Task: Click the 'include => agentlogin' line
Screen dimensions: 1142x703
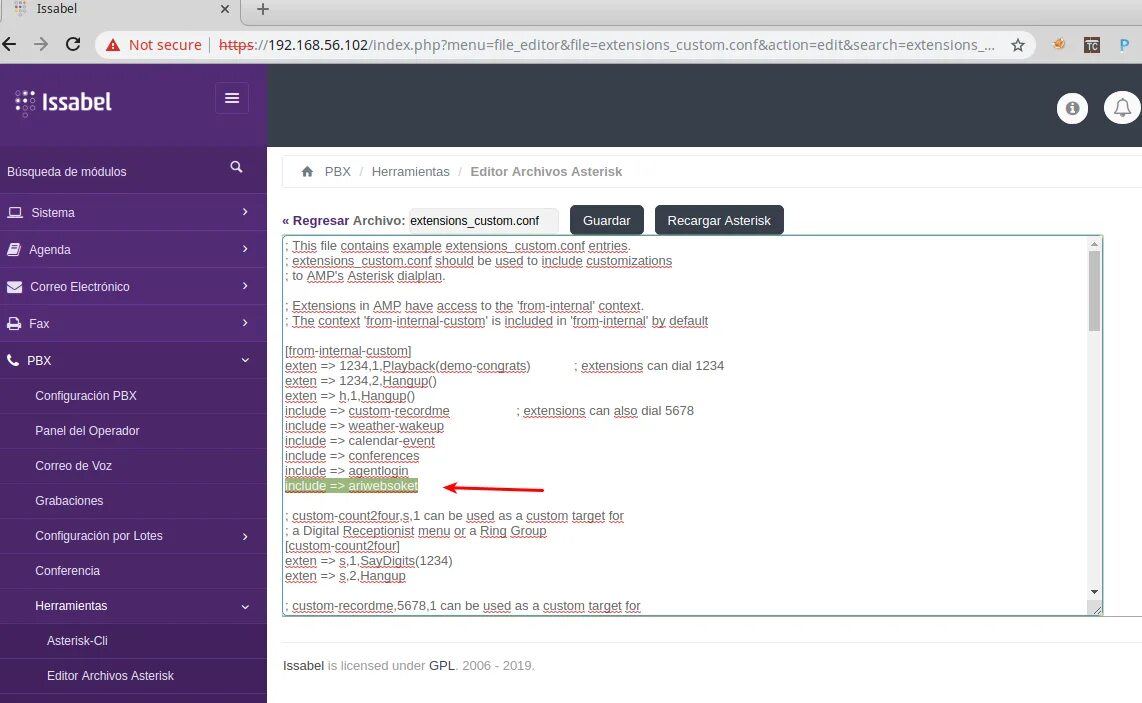Action: click(x=347, y=471)
